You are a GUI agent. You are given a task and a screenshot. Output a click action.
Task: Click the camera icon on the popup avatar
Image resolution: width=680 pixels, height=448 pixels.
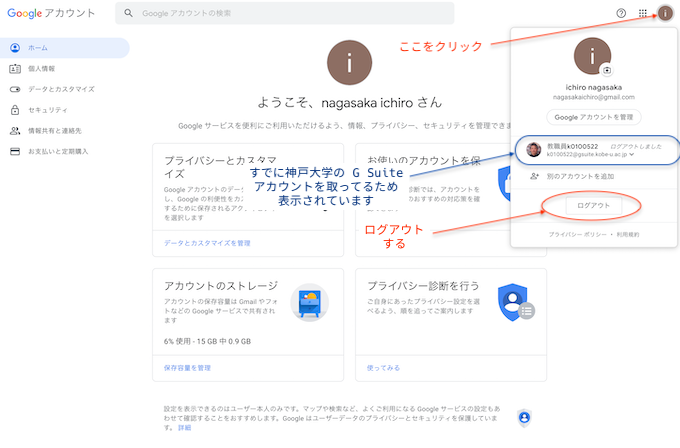pyautogui.click(x=607, y=70)
